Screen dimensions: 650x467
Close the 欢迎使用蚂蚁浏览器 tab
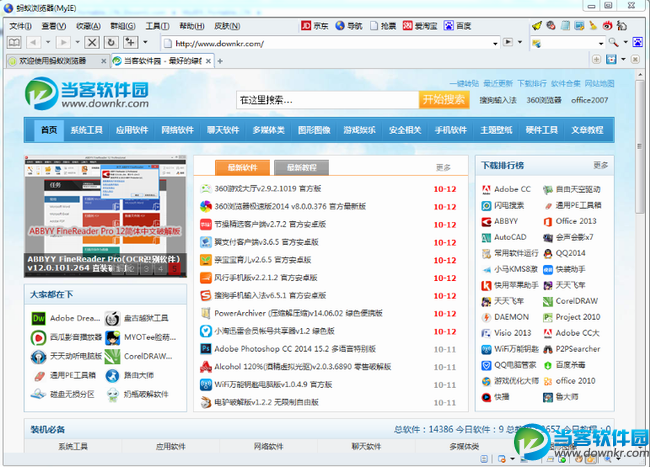tap(104, 61)
